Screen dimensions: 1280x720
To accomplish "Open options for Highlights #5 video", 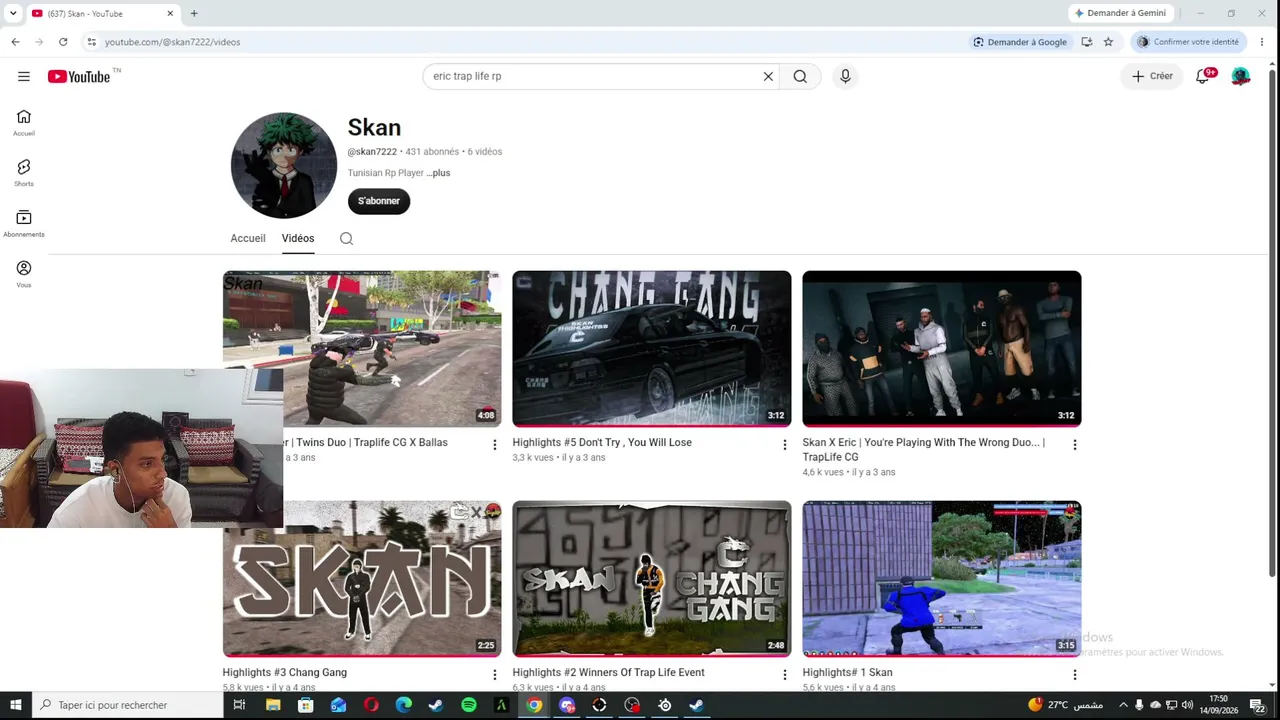I will coord(784,445).
